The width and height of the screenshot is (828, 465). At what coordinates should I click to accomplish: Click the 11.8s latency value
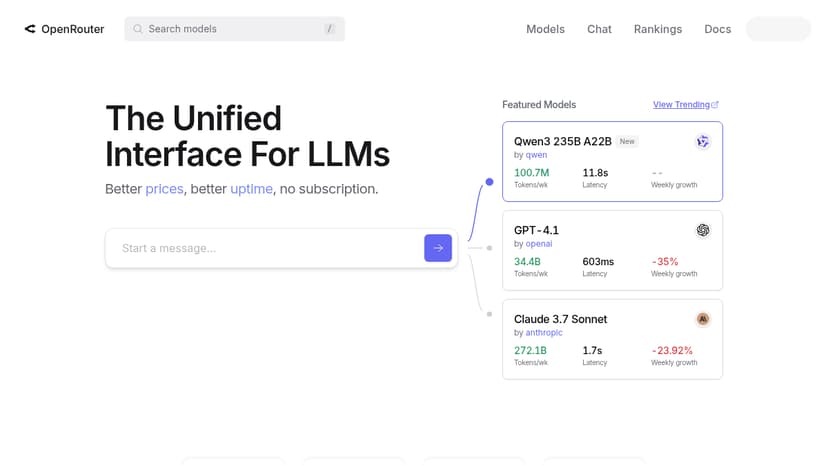point(595,173)
